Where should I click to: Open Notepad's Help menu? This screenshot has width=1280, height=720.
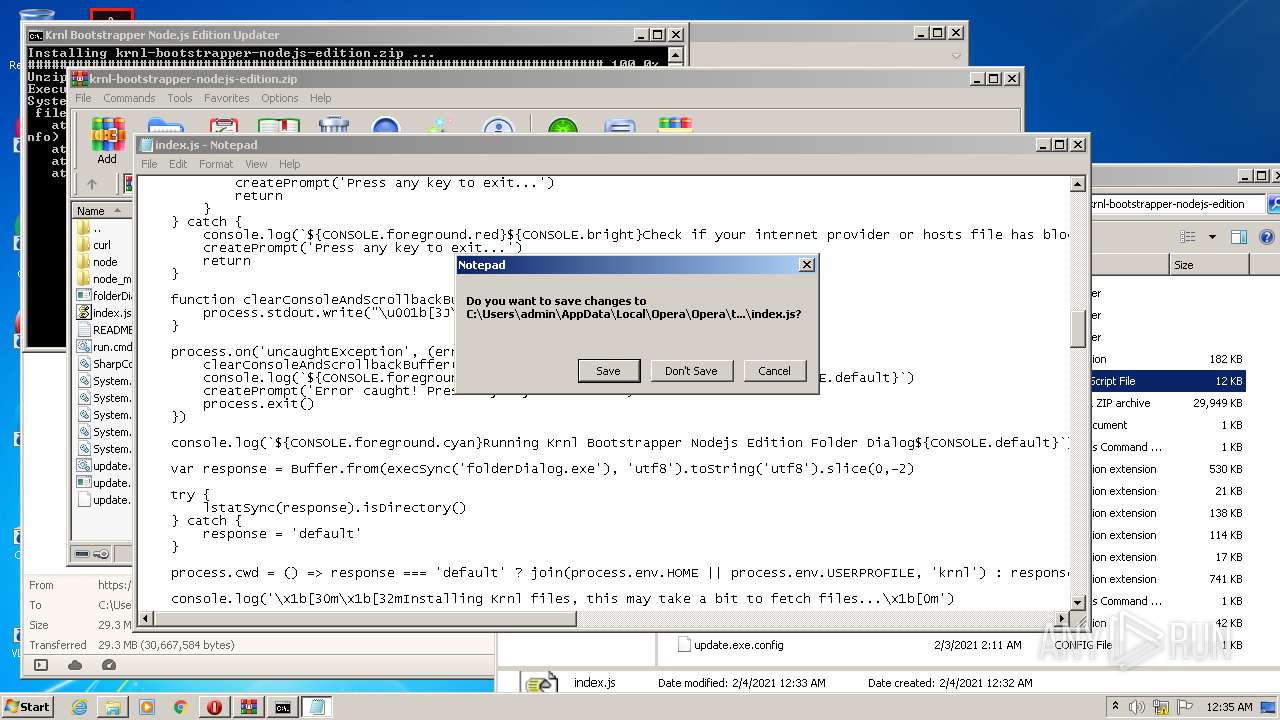289,164
